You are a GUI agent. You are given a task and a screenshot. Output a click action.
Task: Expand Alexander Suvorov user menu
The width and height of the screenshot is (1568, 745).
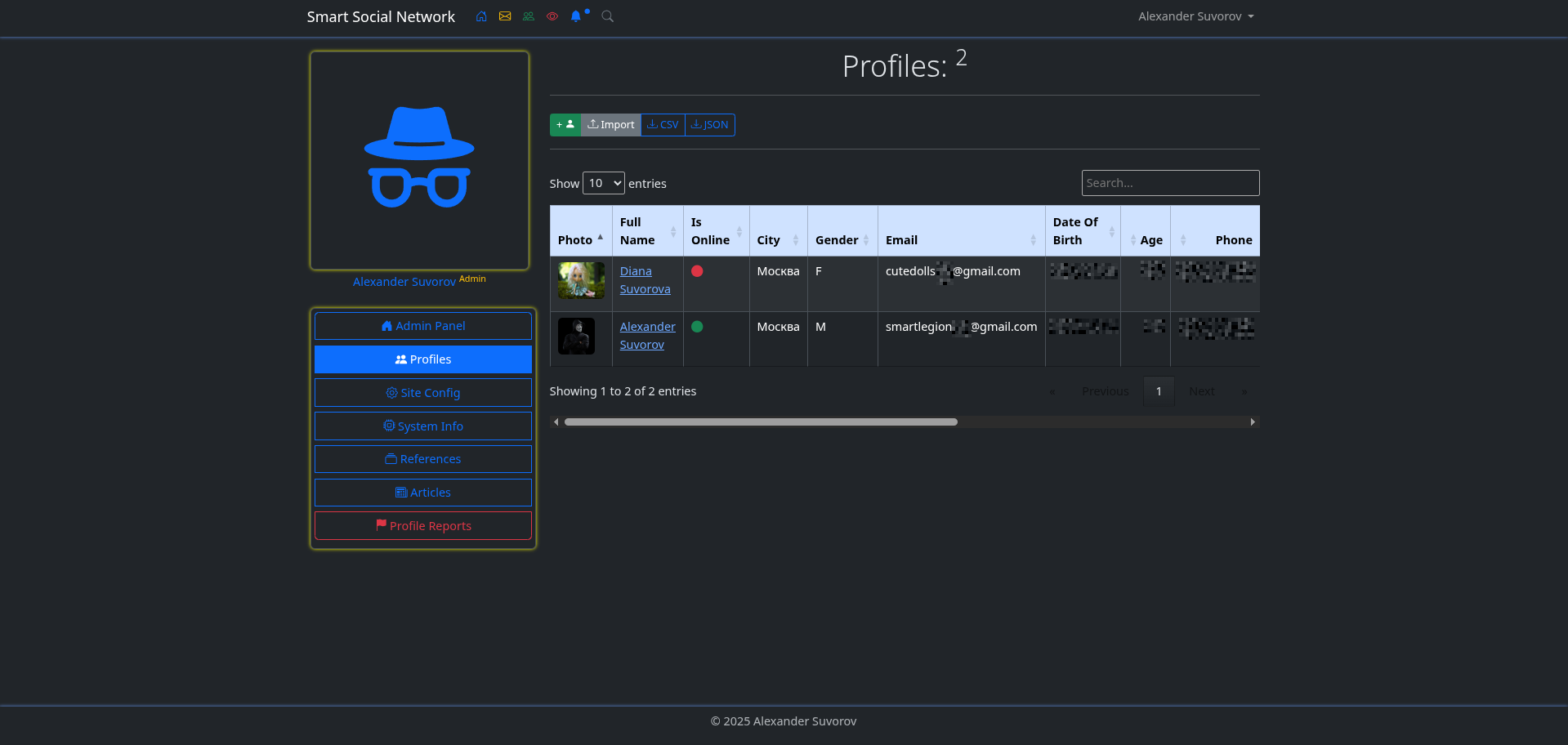[1195, 16]
